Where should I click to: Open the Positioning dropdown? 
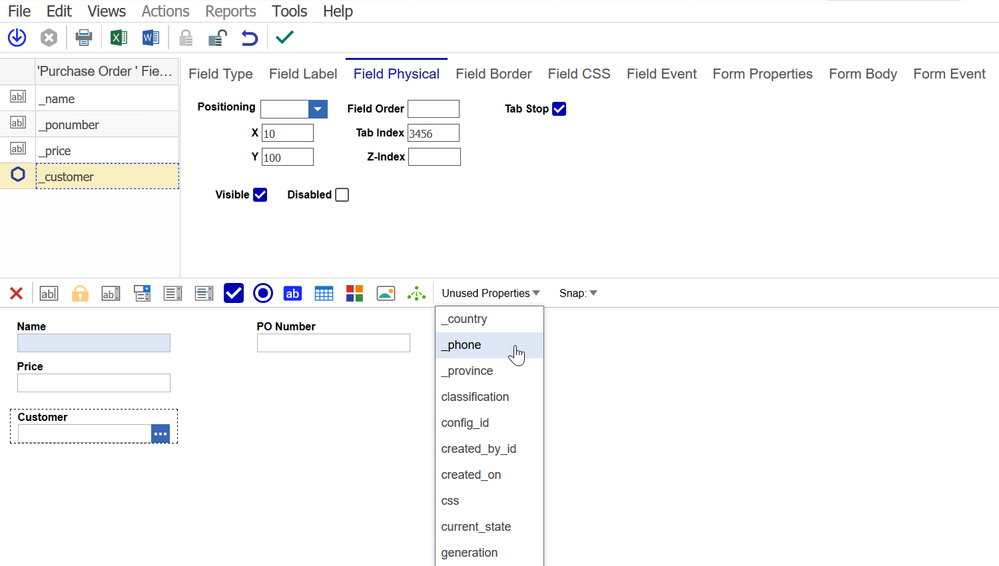[317, 109]
